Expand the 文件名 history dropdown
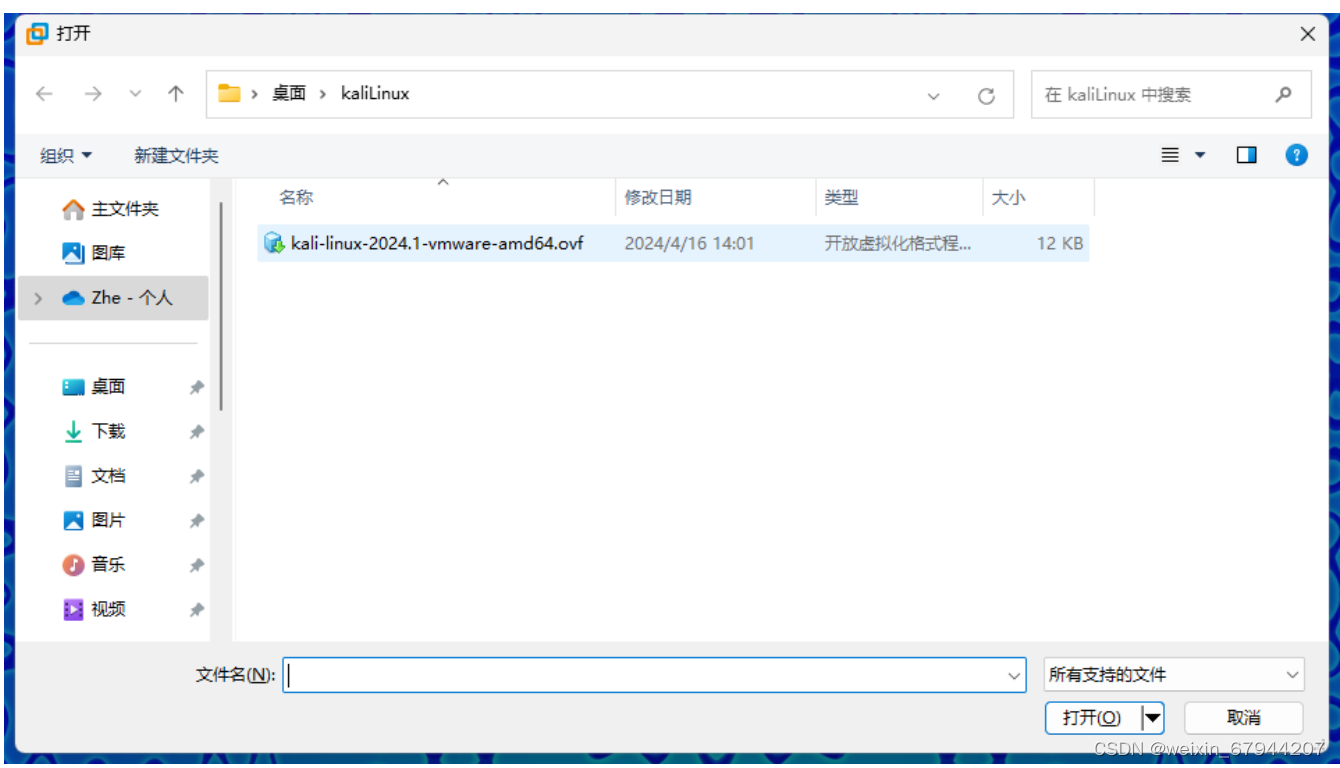The height and width of the screenshot is (768, 1340). [1015, 676]
